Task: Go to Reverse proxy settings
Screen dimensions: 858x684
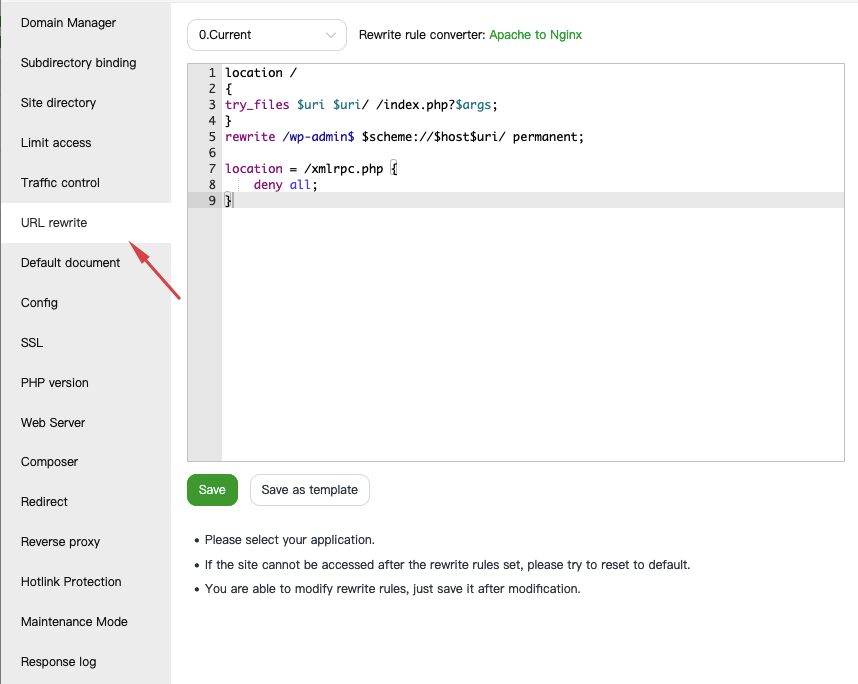Action: (60, 542)
